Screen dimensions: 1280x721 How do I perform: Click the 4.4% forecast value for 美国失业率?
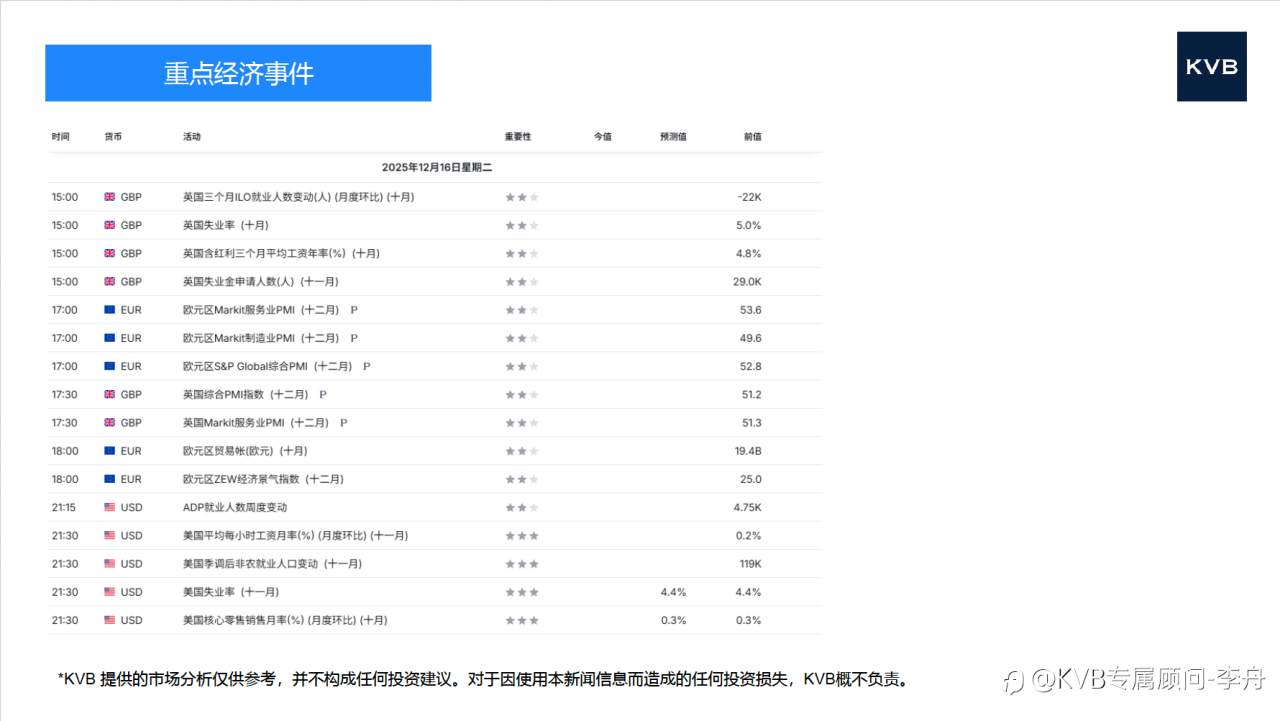[675, 592]
